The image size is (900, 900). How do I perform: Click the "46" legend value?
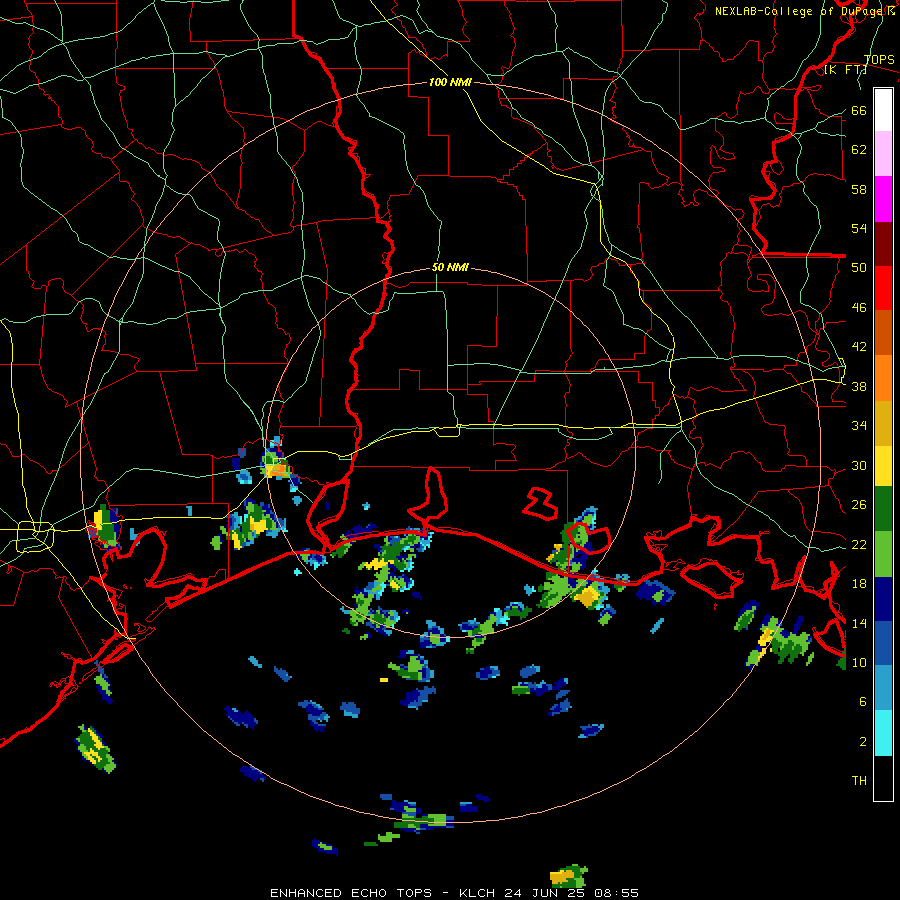click(859, 308)
